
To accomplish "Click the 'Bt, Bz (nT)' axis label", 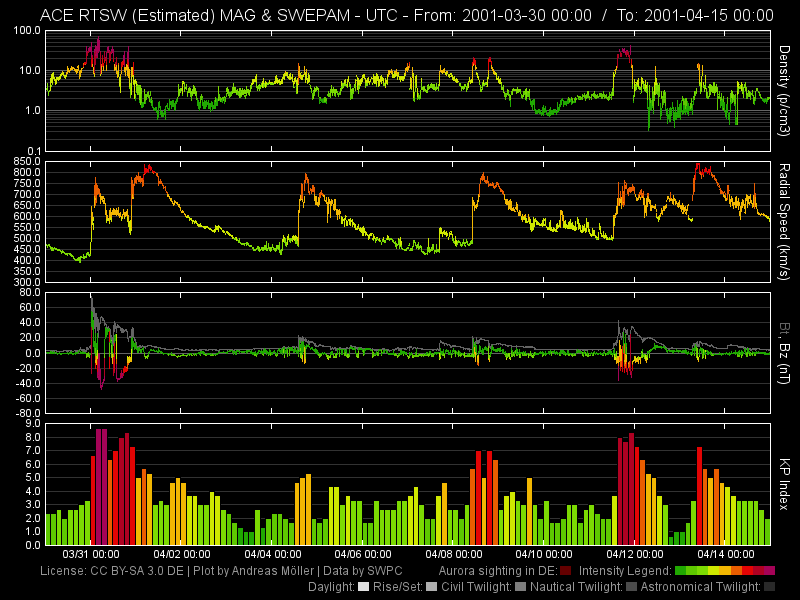I will pos(784,353).
